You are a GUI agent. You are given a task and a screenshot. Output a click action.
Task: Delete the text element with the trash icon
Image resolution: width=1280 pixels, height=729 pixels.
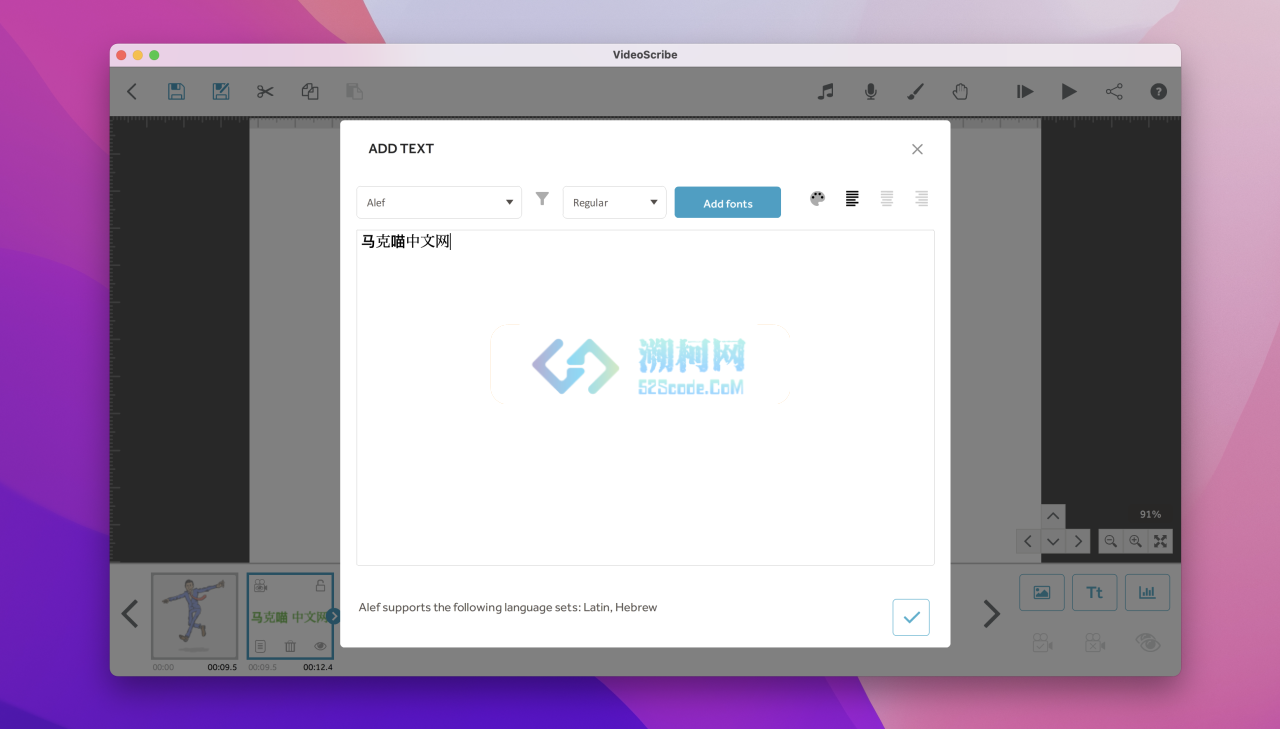point(290,647)
